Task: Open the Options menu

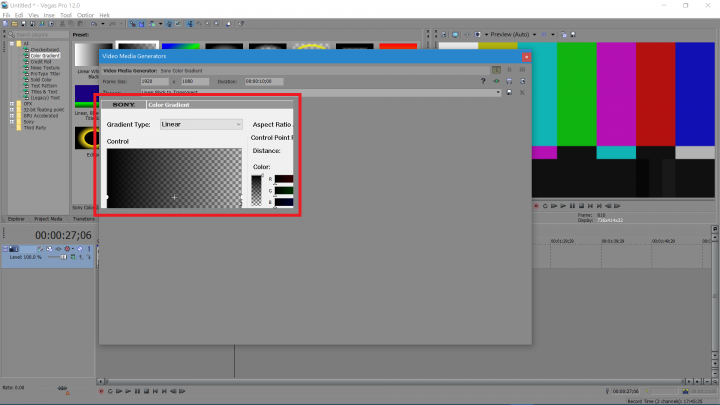Action: pyautogui.click(x=85, y=15)
